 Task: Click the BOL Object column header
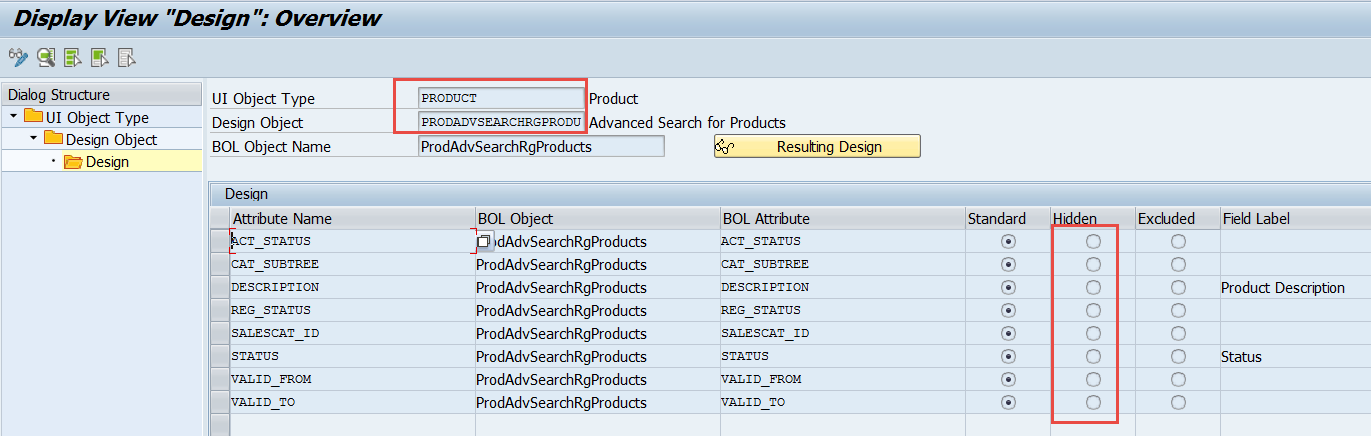coord(597,218)
